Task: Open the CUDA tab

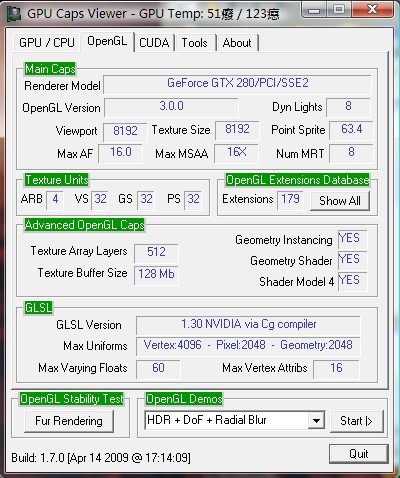Action: [x=154, y=43]
